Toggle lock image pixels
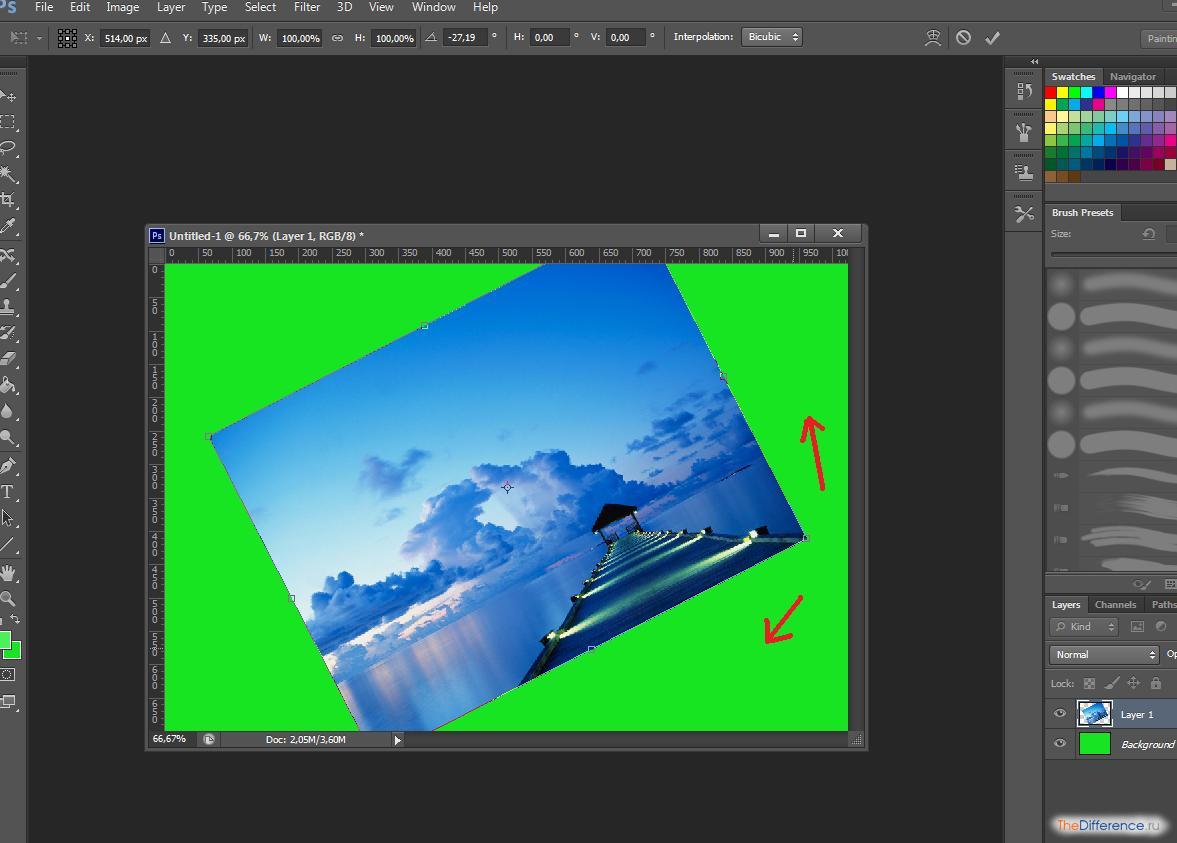Image resolution: width=1177 pixels, height=843 pixels. click(1112, 683)
